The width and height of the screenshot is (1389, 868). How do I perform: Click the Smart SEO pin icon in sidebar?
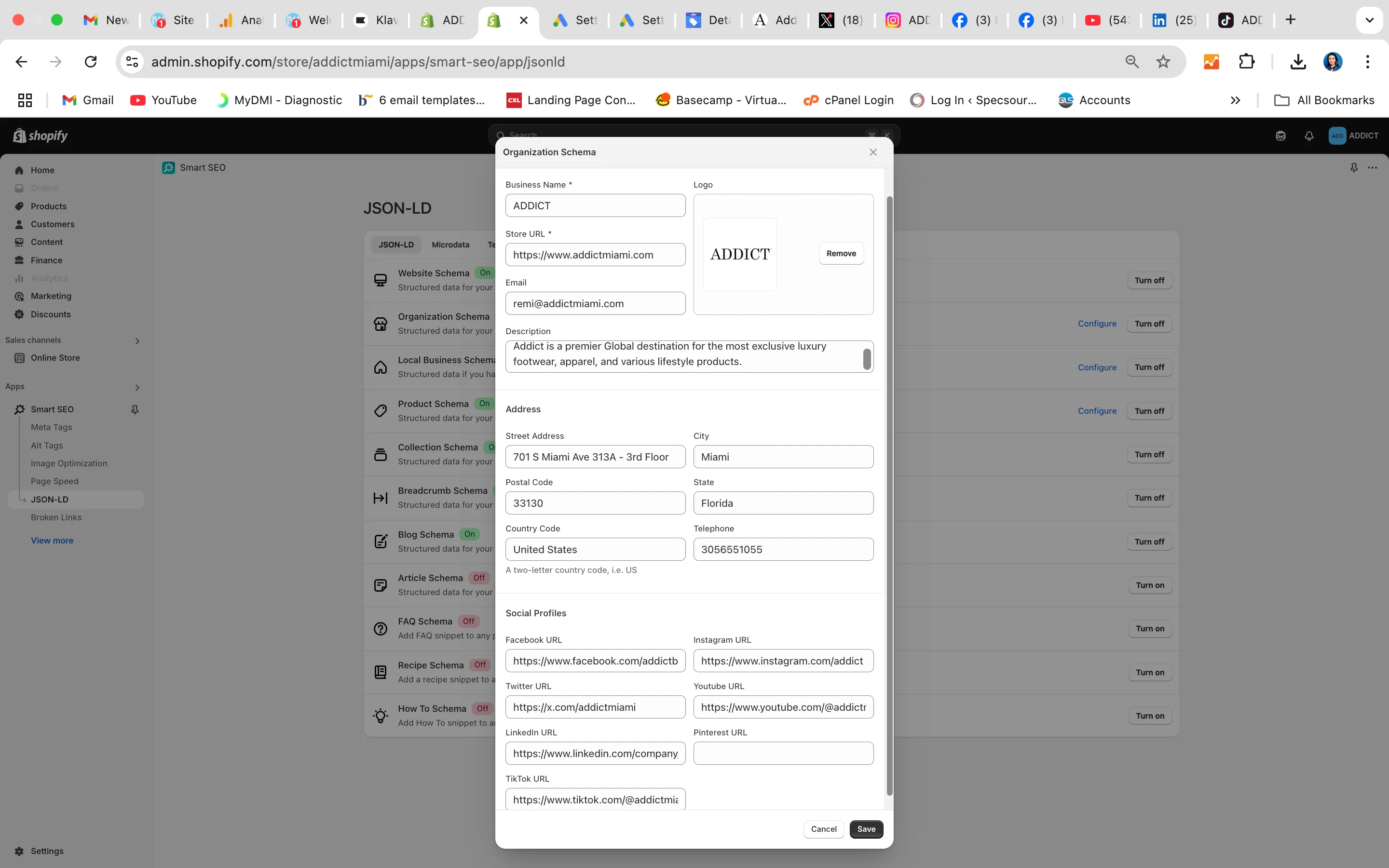(135, 409)
